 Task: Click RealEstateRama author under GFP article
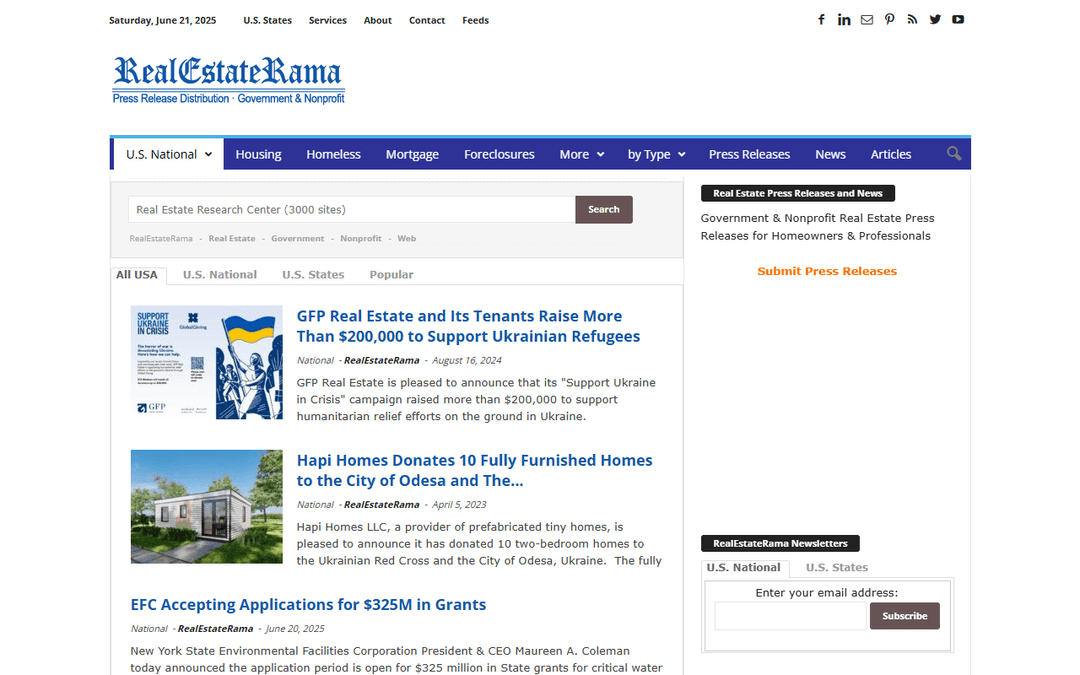click(x=382, y=360)
